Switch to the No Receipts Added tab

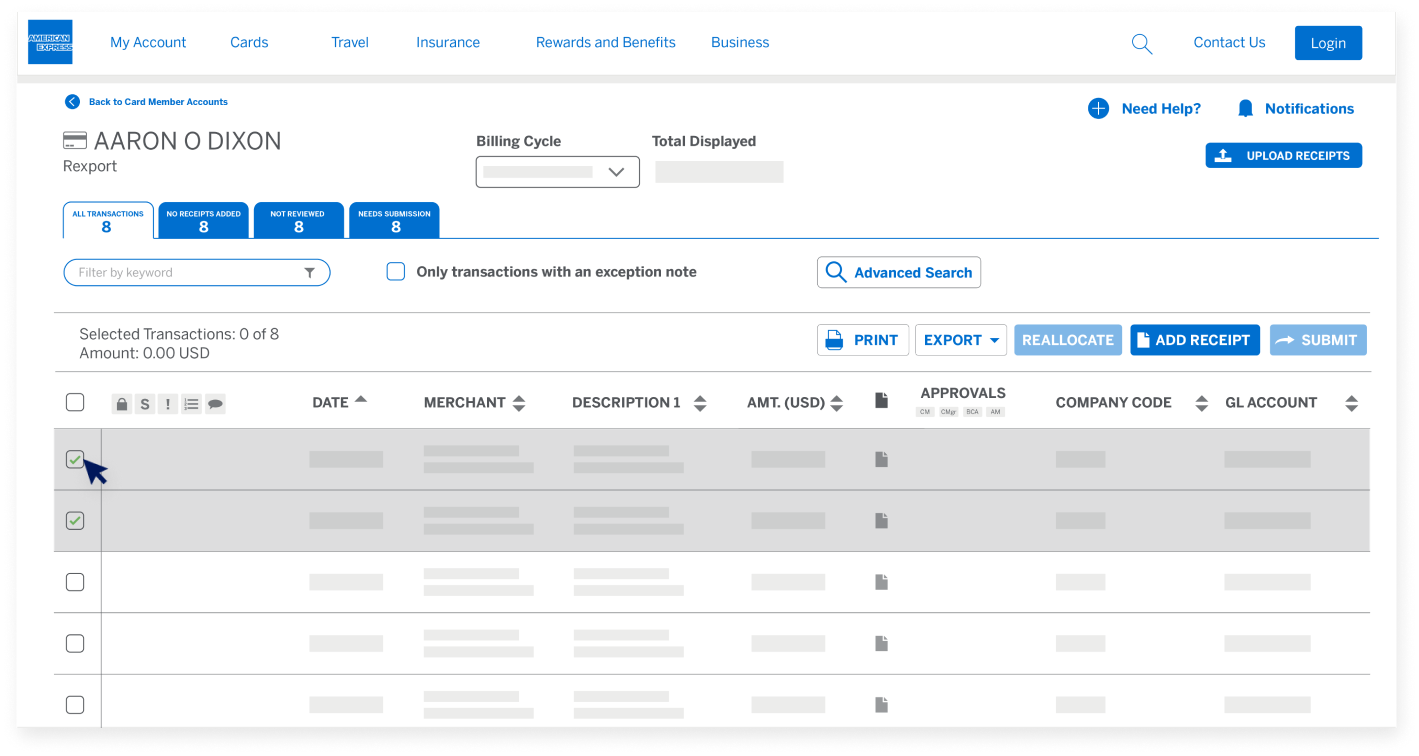point(203,221)
